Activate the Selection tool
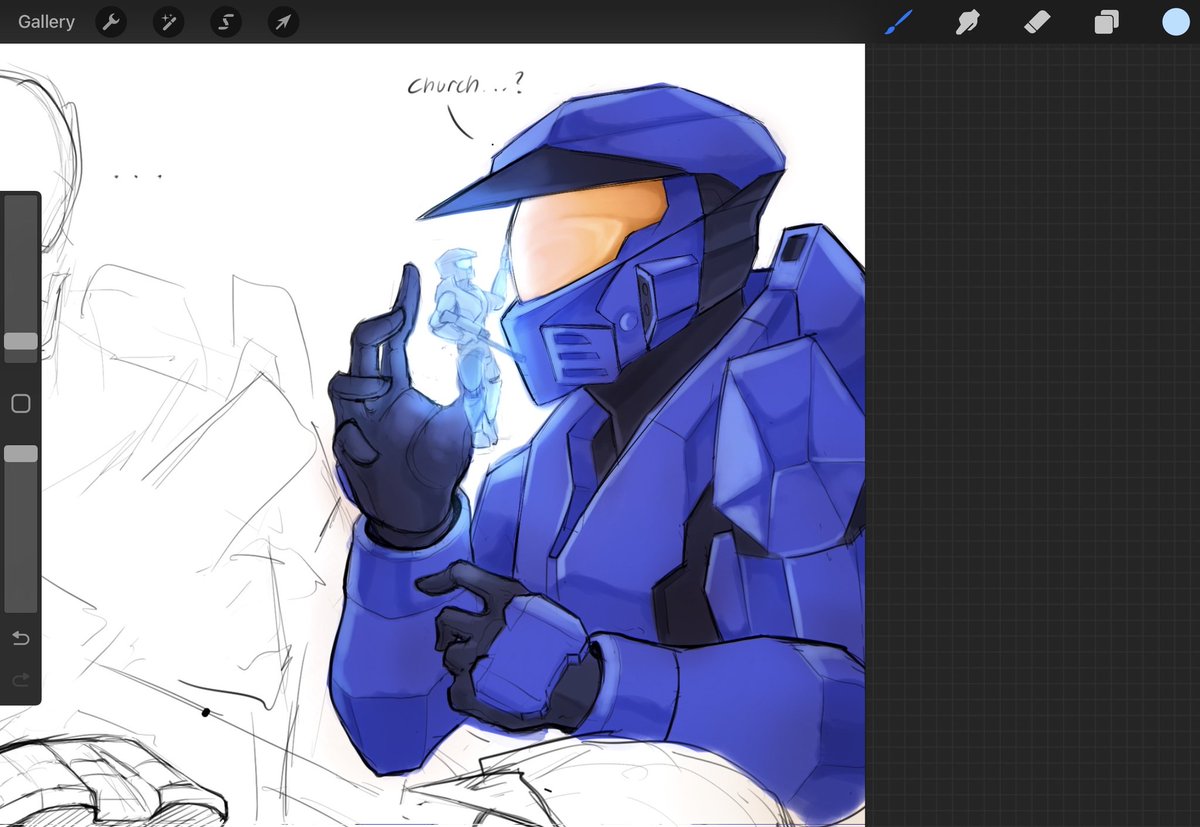1200x827 pixels. (x=226, y=22)
